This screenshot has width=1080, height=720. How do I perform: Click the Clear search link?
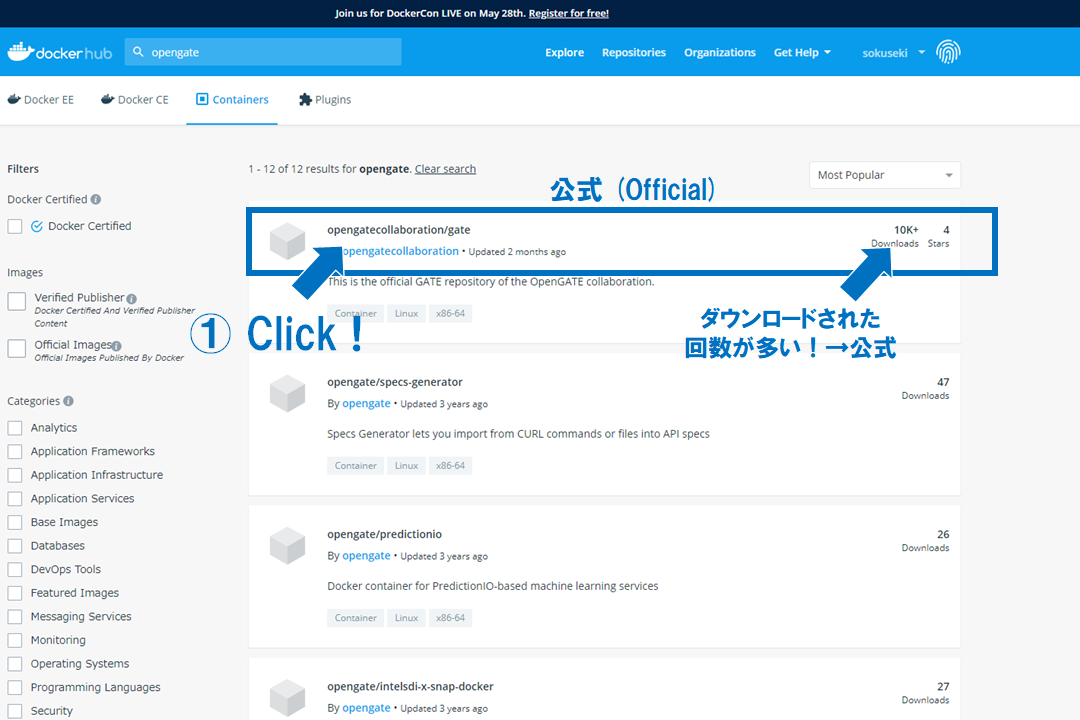point(445,169)
